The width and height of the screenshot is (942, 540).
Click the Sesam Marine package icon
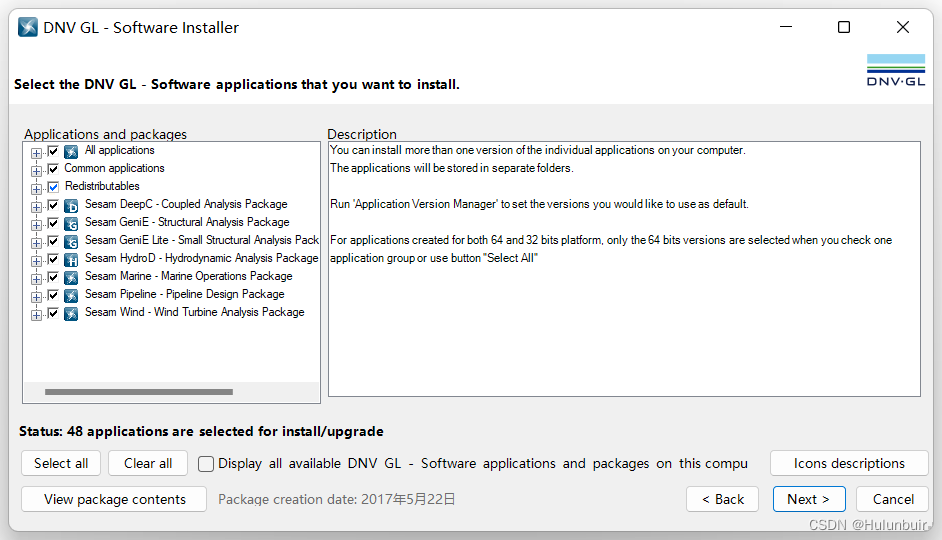71,278
